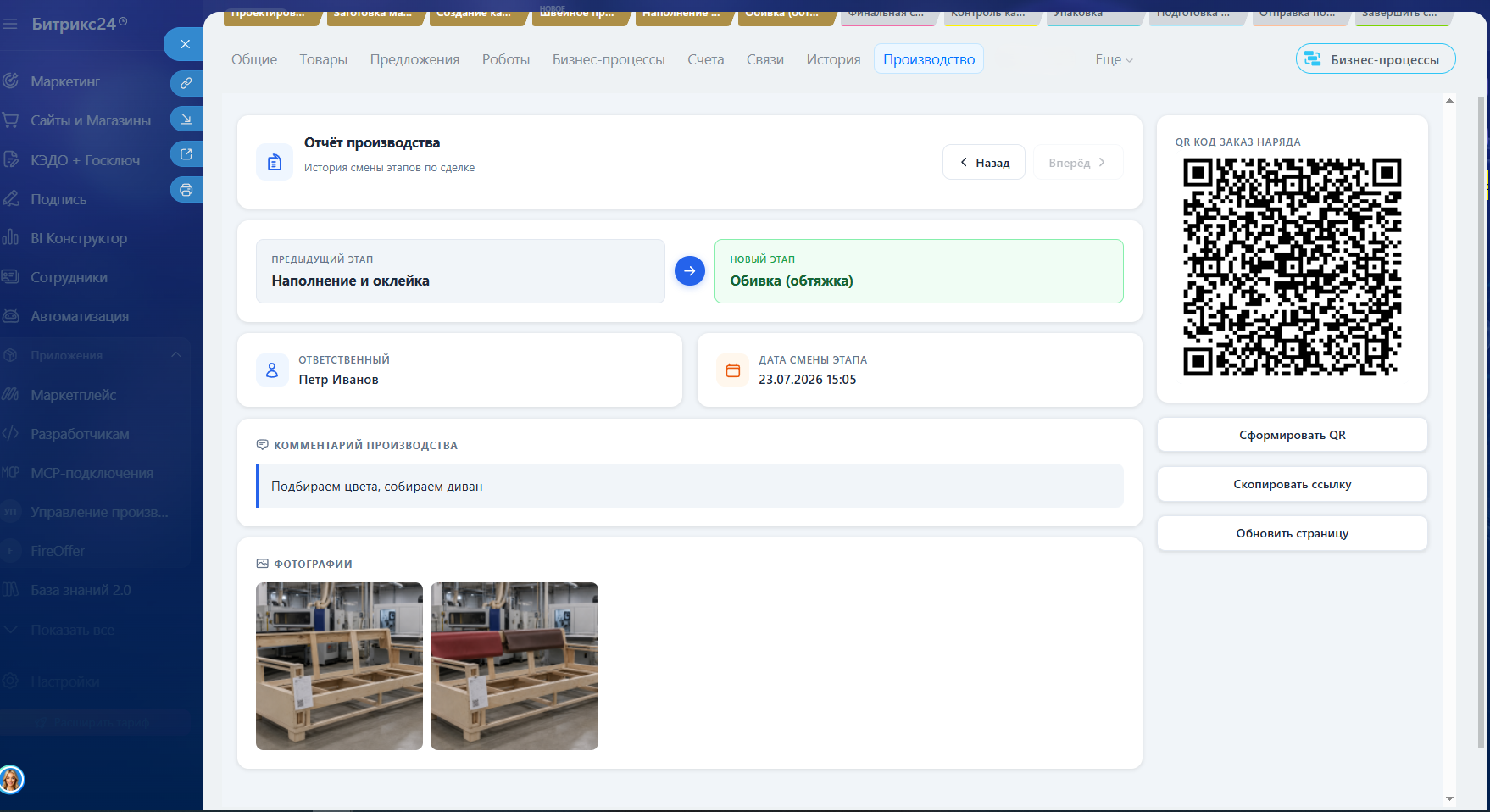The image size is (1490, 812).
Task: Click responsible name Петр Иванов
Action: [338, 380]
